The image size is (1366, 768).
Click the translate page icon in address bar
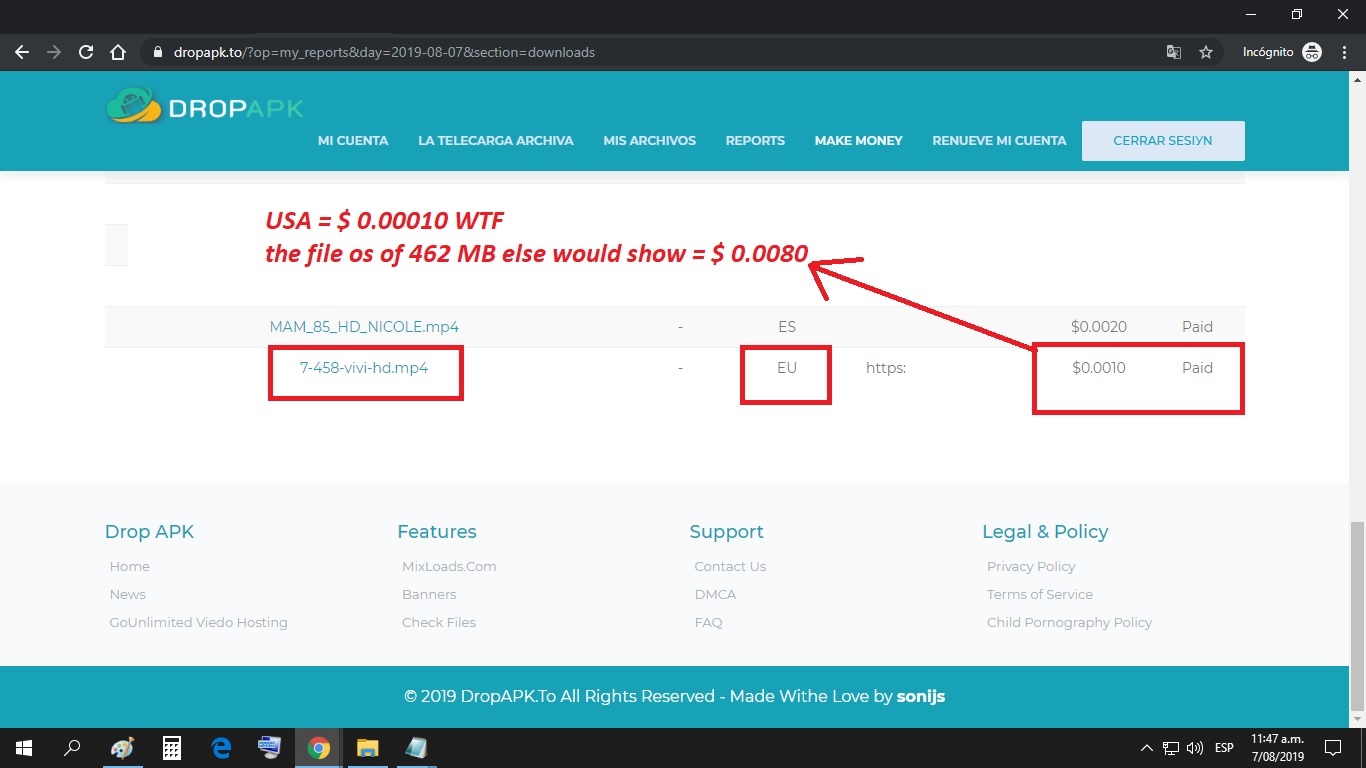coord(1174,52)
